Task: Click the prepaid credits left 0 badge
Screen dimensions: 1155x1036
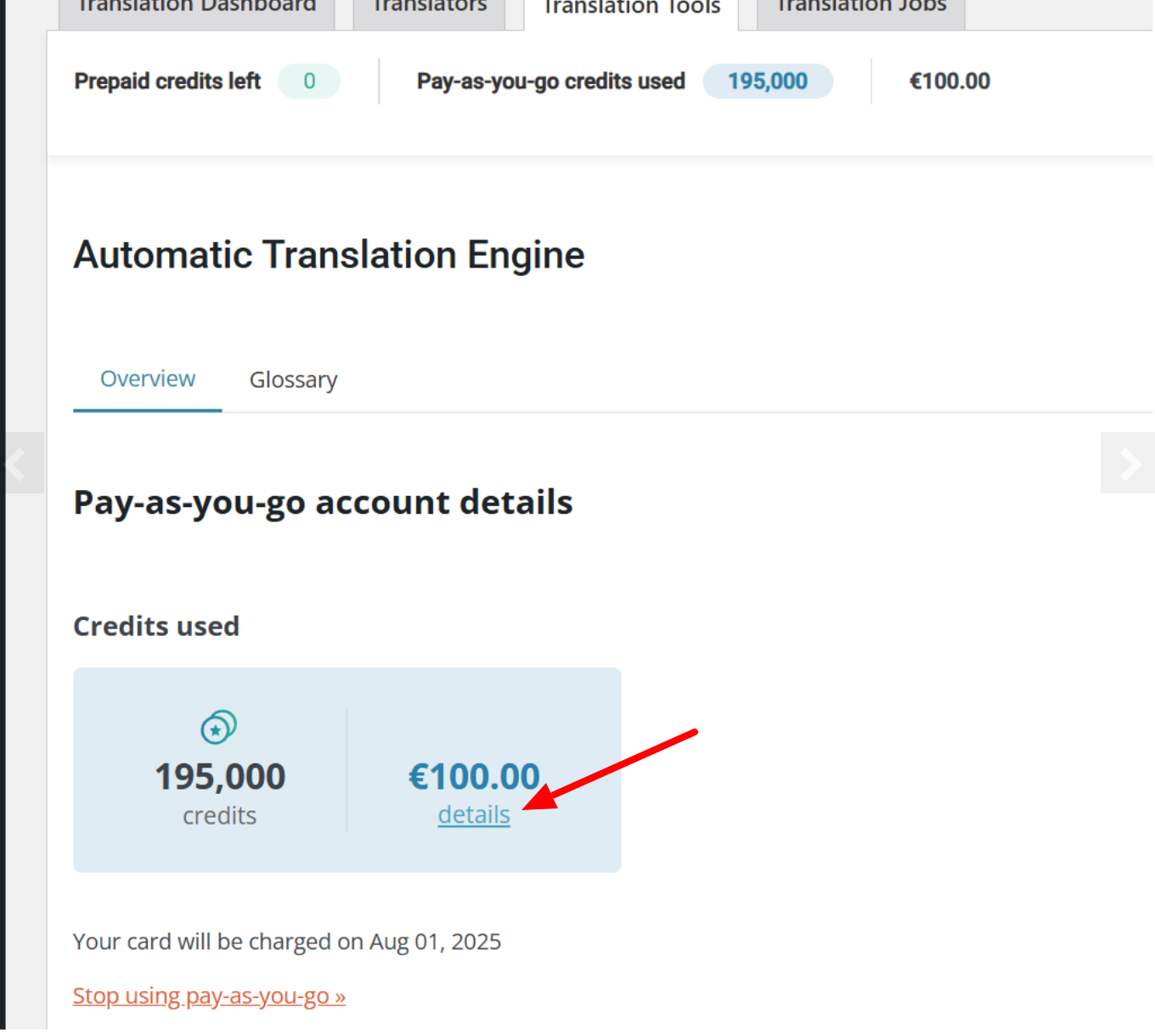Action: (309, 82)
